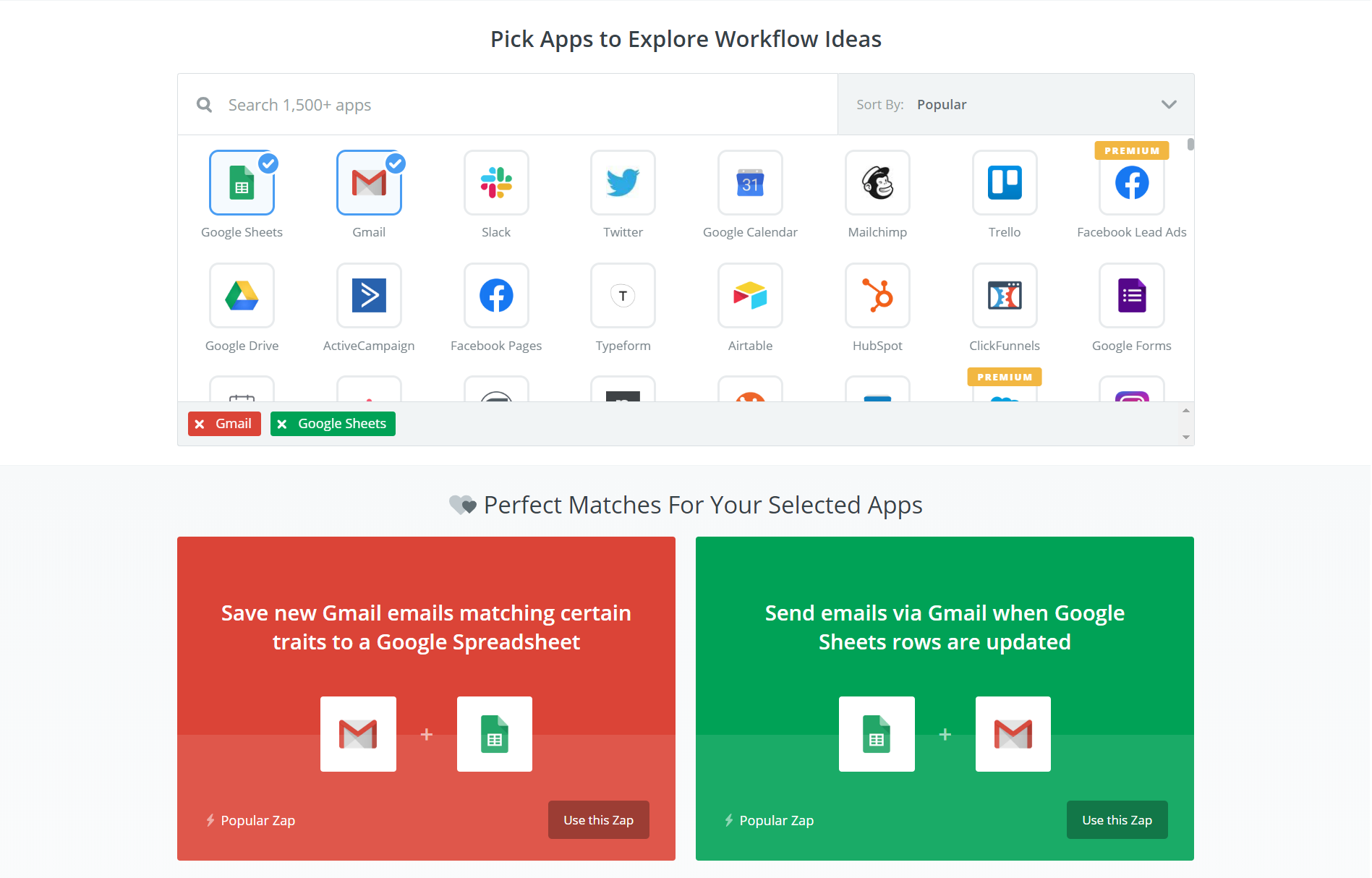
Task: Click the Premium badge above Facebook Lead Ads
Action: tap(1132, 150)
